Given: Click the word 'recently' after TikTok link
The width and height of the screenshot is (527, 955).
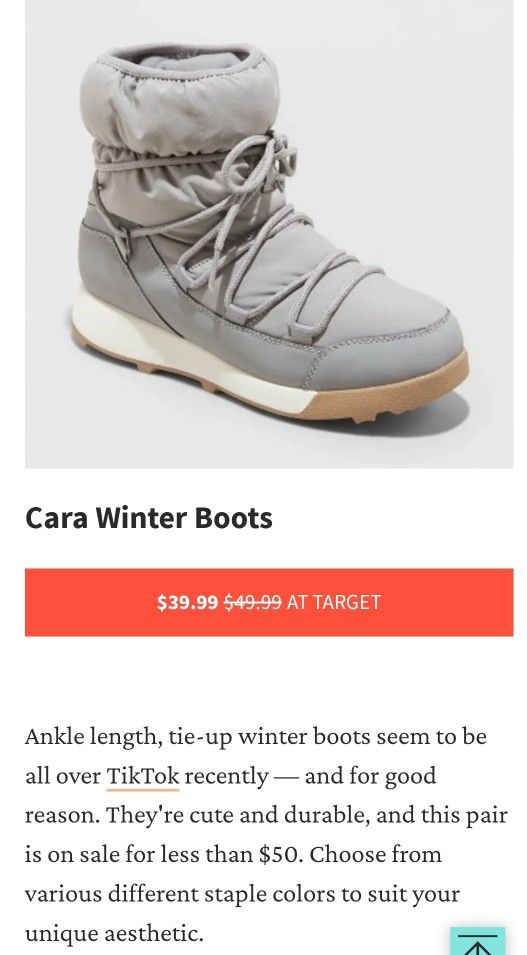Looking at the screenshot, I should coord(226,776).
